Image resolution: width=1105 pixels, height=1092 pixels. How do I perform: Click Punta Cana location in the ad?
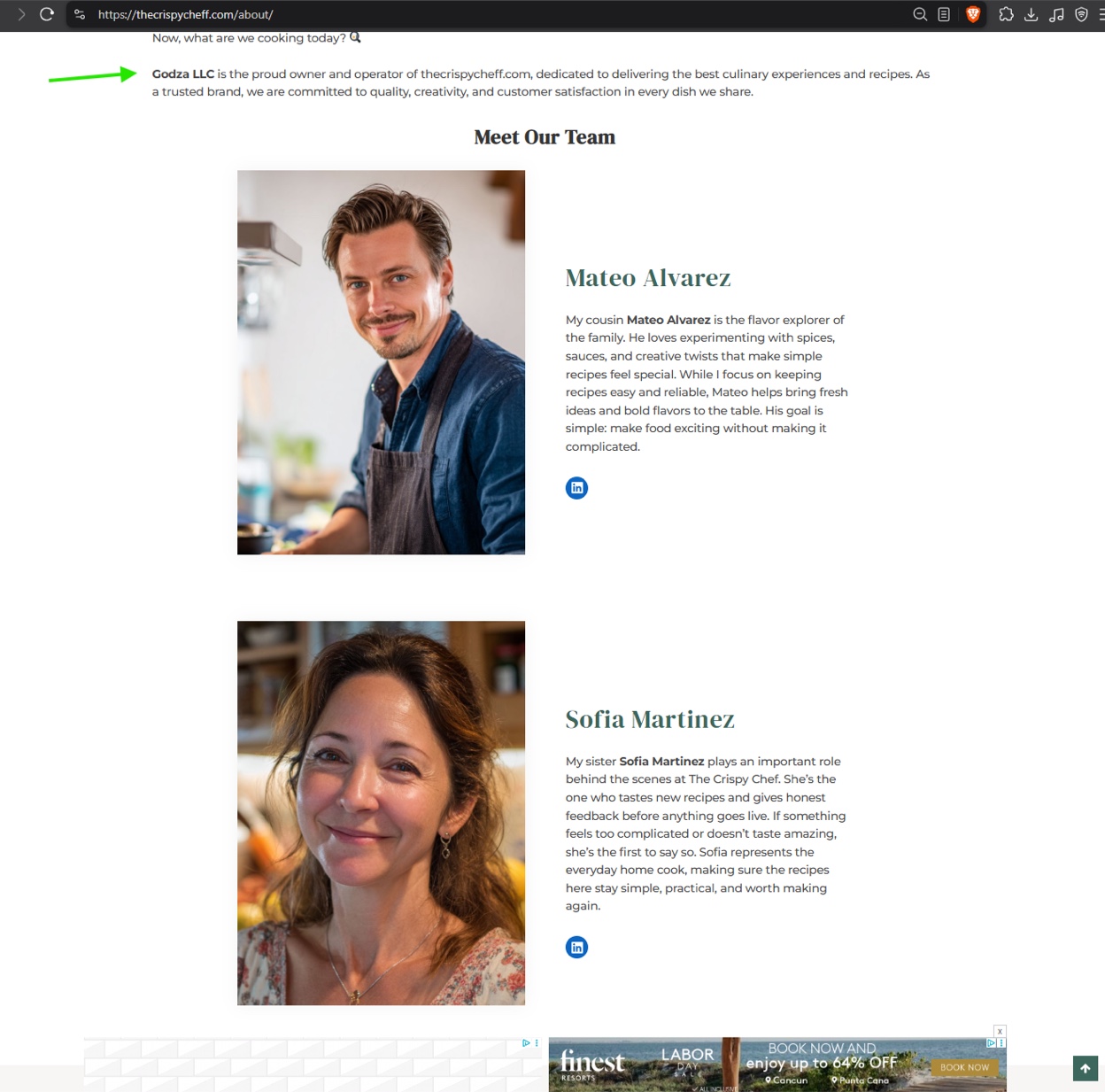pyautogui.click(x=860, y=1080)
